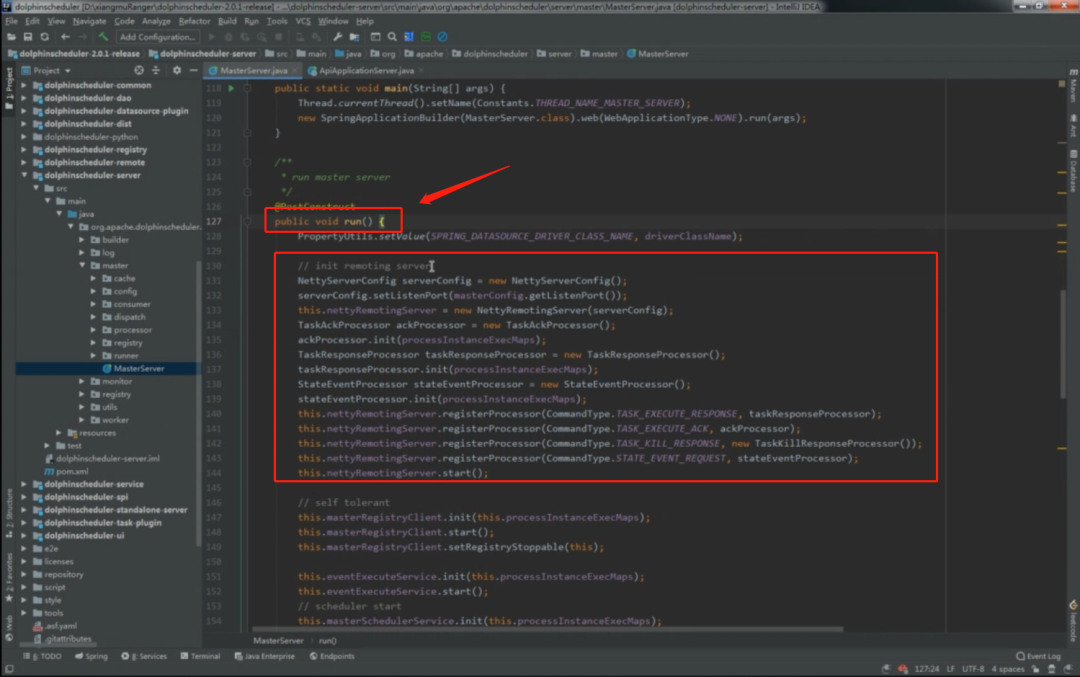Switch to ApiApplicationServer.java tab
The image size is (1080, 677).
point(366,70)
